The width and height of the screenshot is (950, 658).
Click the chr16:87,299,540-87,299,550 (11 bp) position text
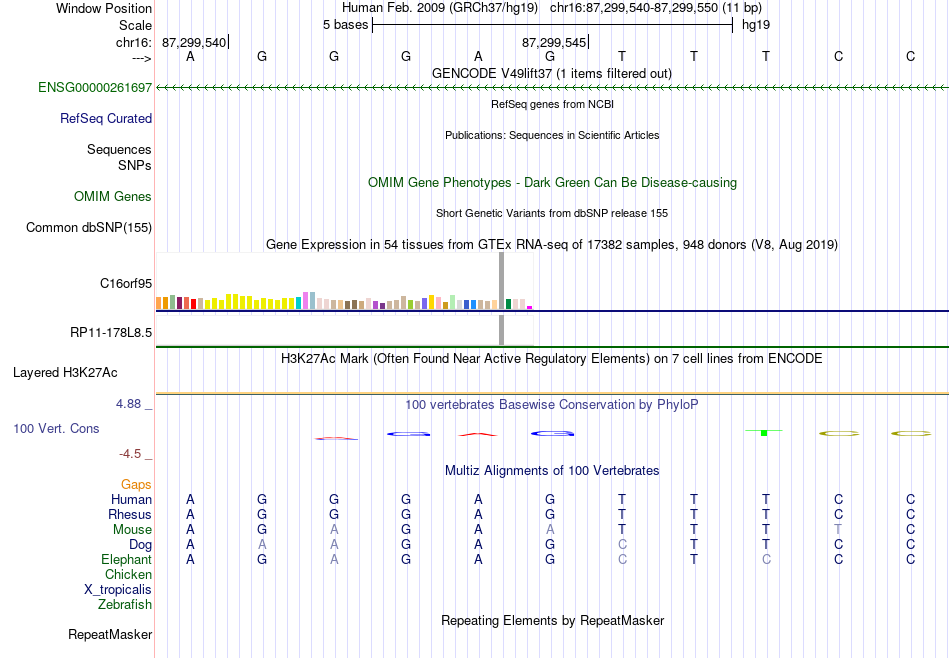coord(656,8)
